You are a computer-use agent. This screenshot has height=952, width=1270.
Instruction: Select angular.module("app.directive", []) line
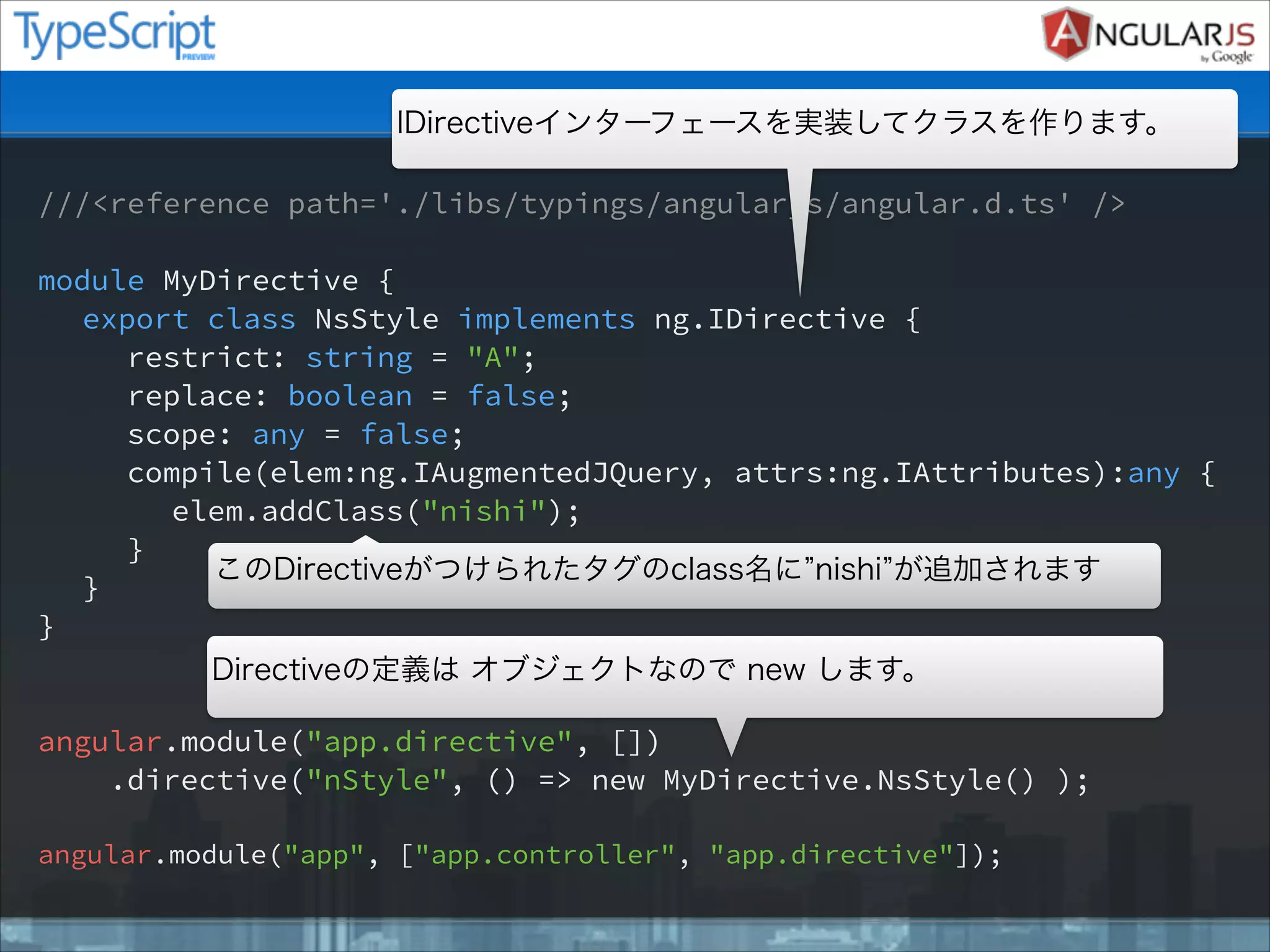tap(349, 743)
